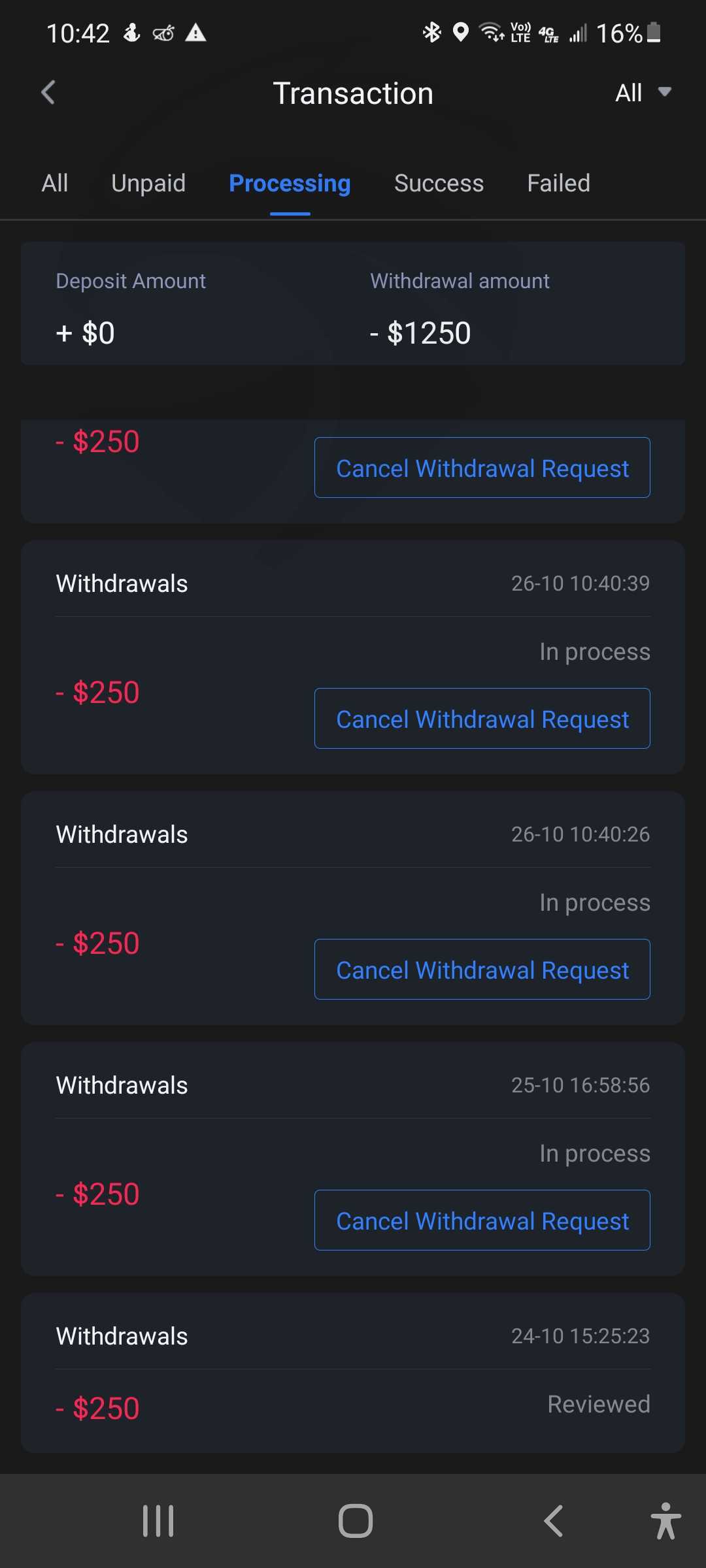This screenshot has width=706, height=1568.
Task: Tap the Android recent apps icon
Action: coord(158,1520)
